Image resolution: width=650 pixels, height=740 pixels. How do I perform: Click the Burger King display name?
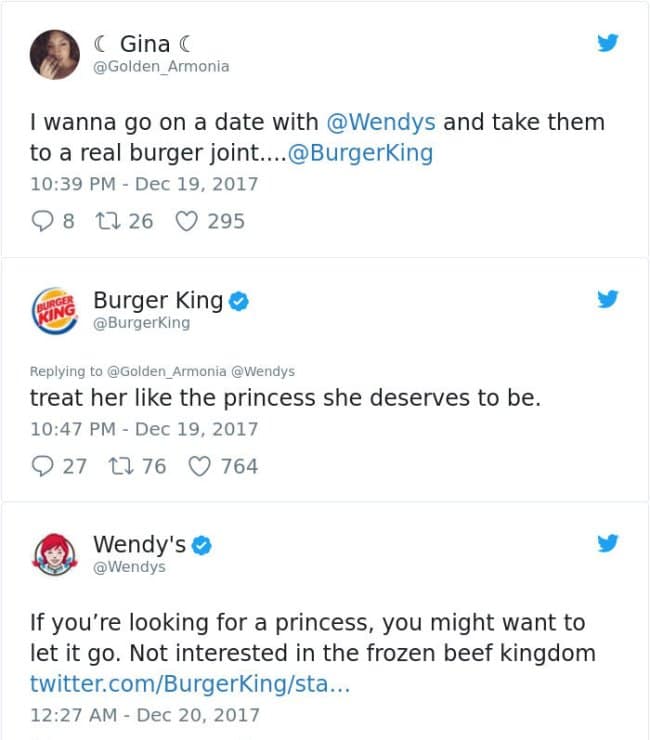point(158,299)
